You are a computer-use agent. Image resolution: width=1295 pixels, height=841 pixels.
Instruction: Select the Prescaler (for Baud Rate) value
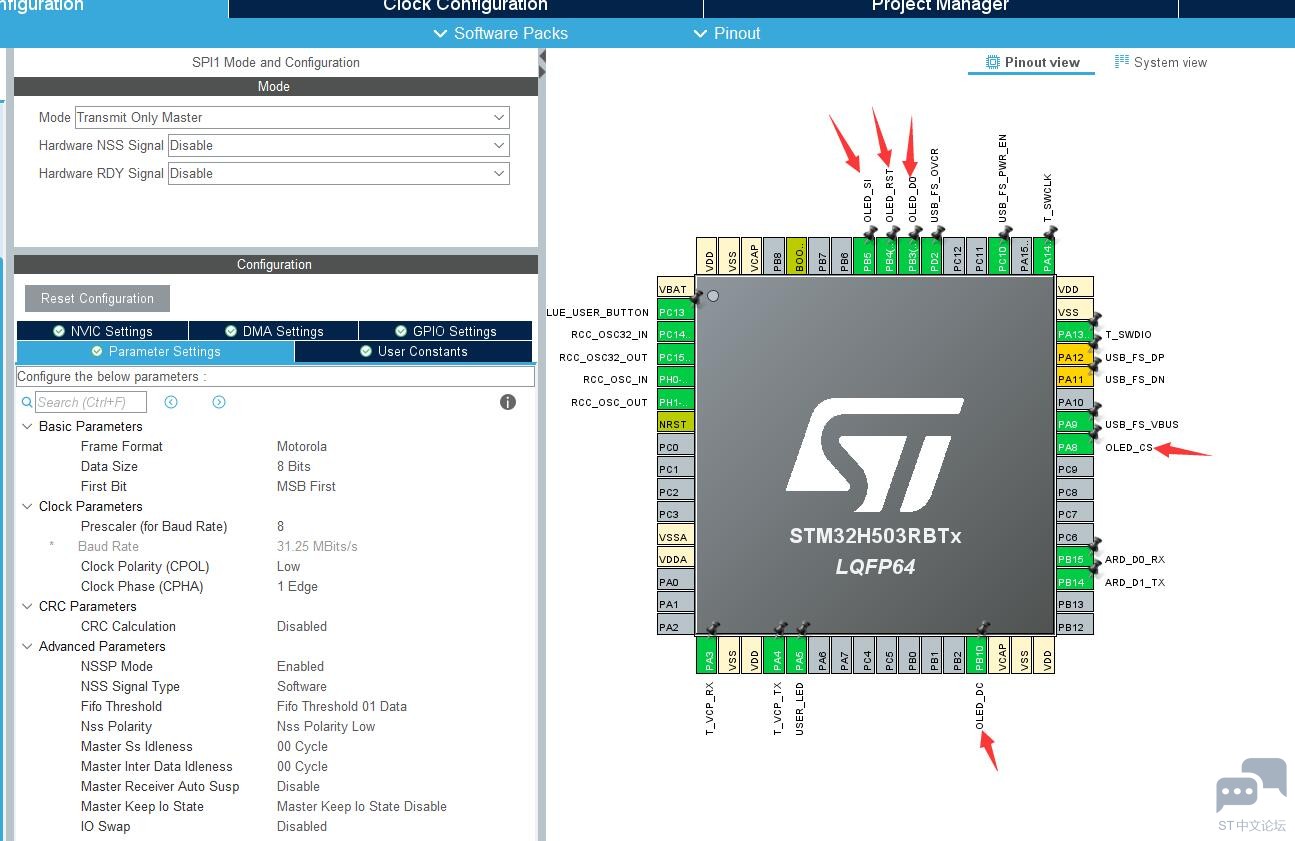[281, 526]
